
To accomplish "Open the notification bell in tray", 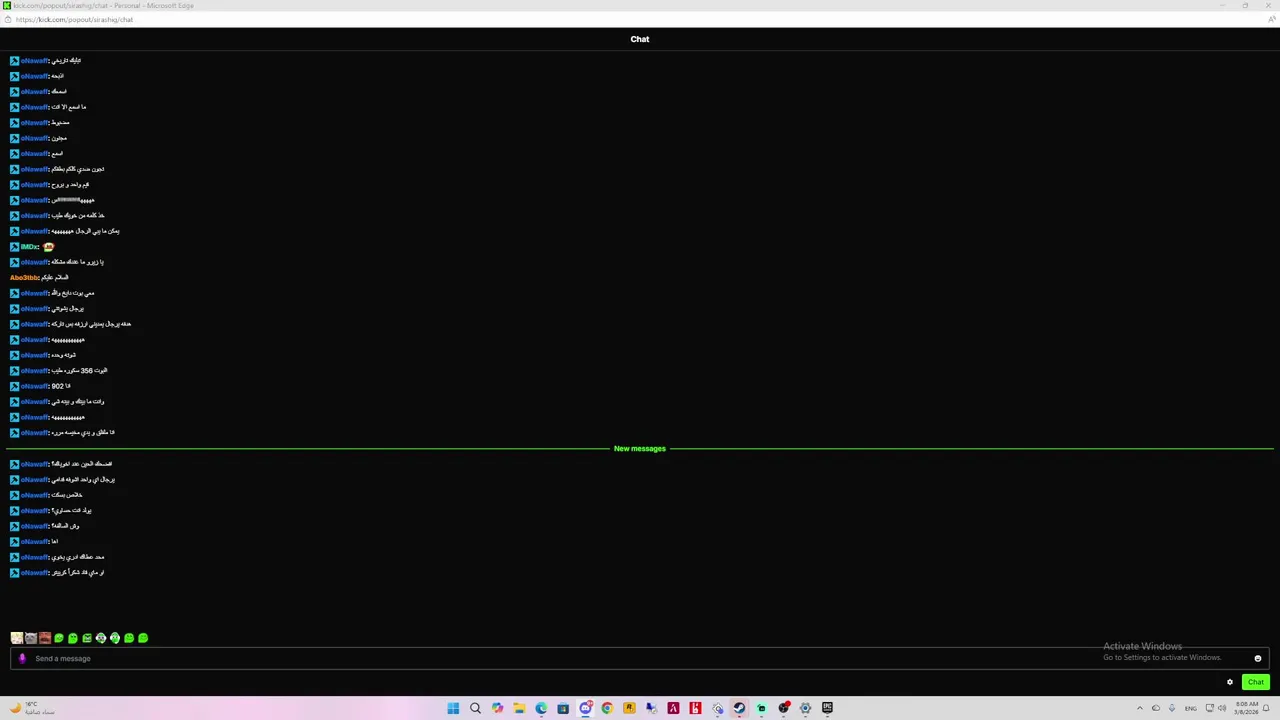I will (x=1266, y=708).
